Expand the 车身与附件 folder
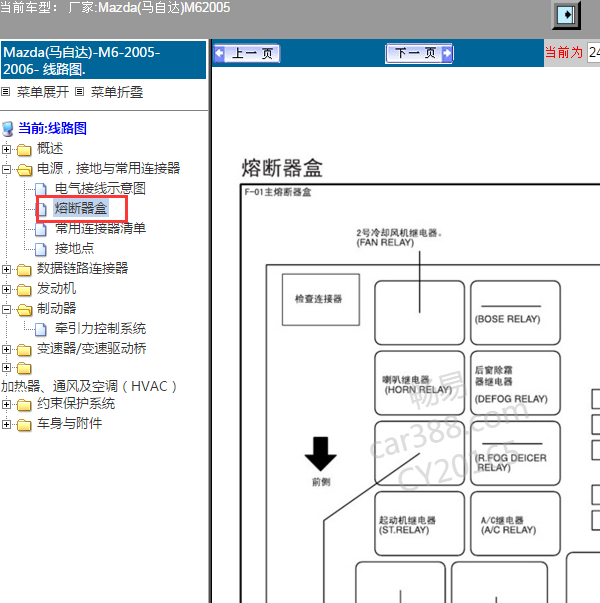The image size is (600, 603). click(x=6, y=424)
